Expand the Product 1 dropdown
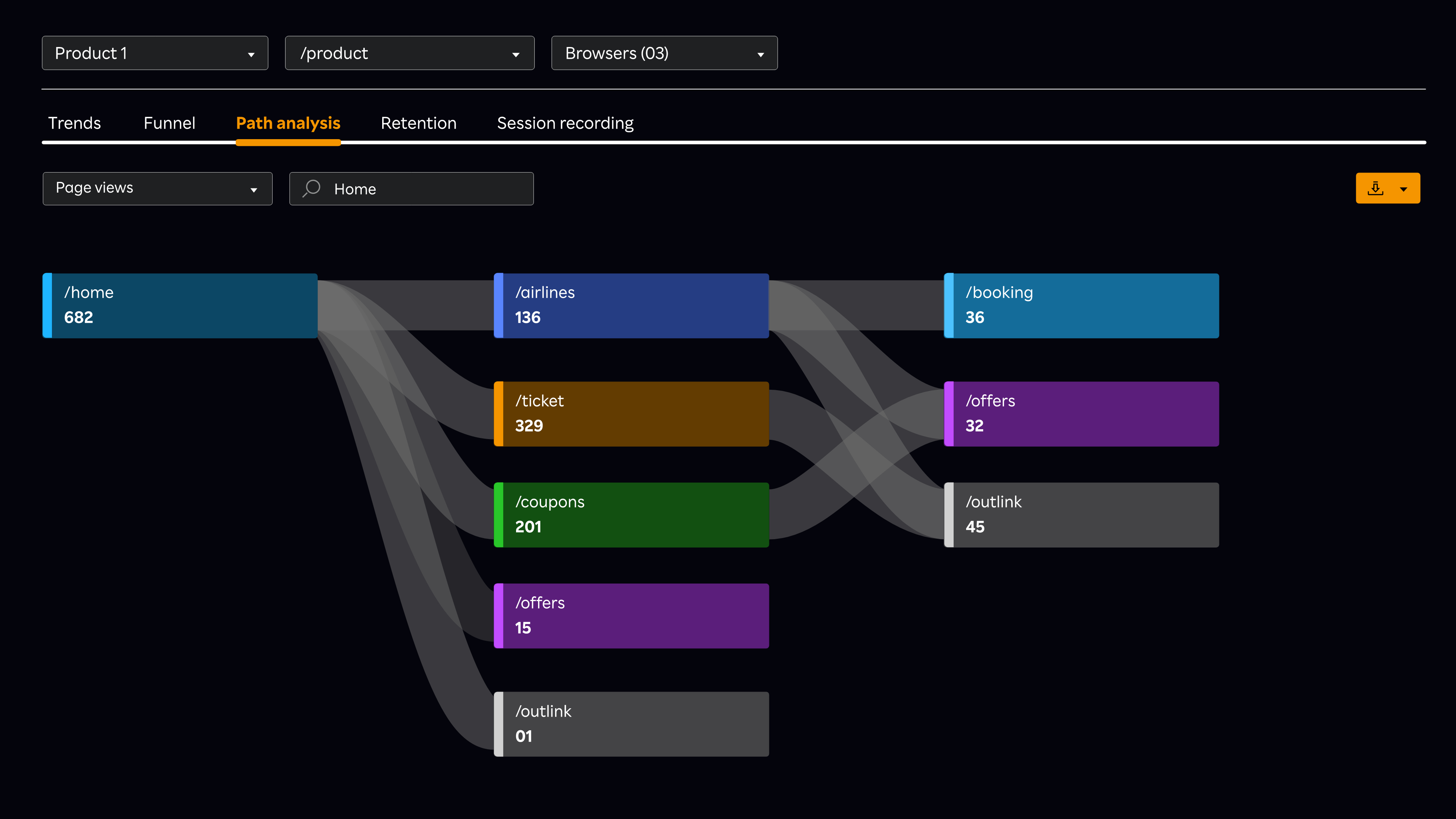Image resolution: width=1456 pixels, height=819 pixels. (x=155, y=53)
